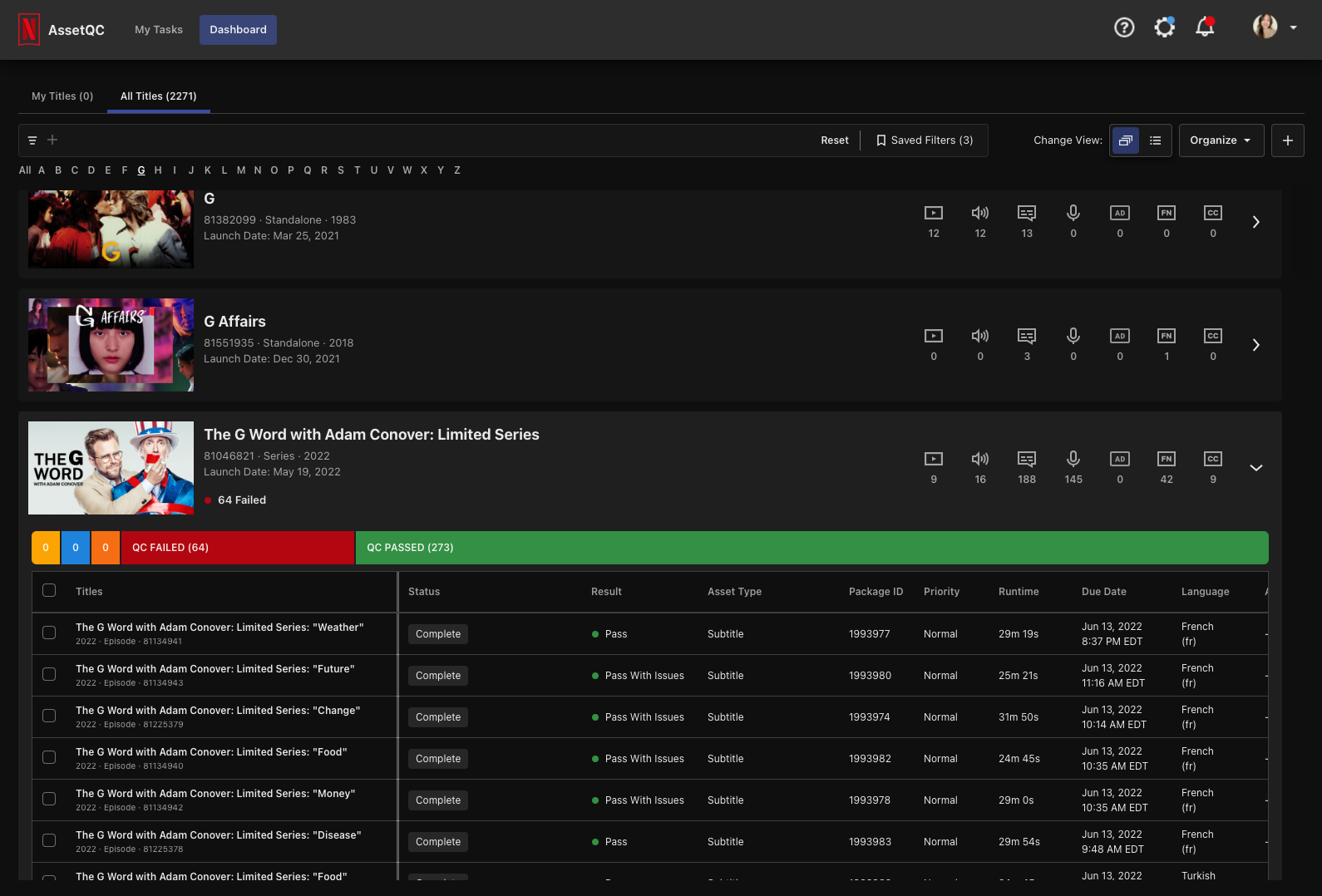Switch to My Titles (0) tab
1322x896 pixels.
click(62, 96)
